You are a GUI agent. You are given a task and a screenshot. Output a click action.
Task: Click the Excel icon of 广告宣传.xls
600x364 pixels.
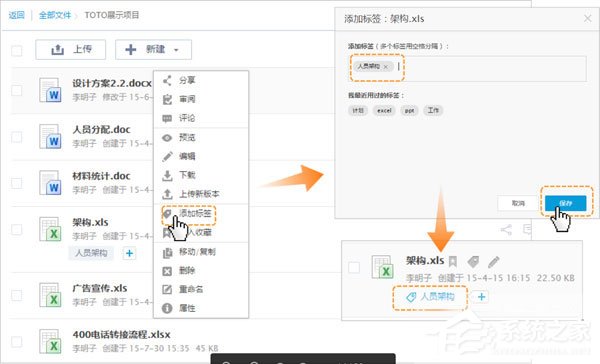[50, 295]
